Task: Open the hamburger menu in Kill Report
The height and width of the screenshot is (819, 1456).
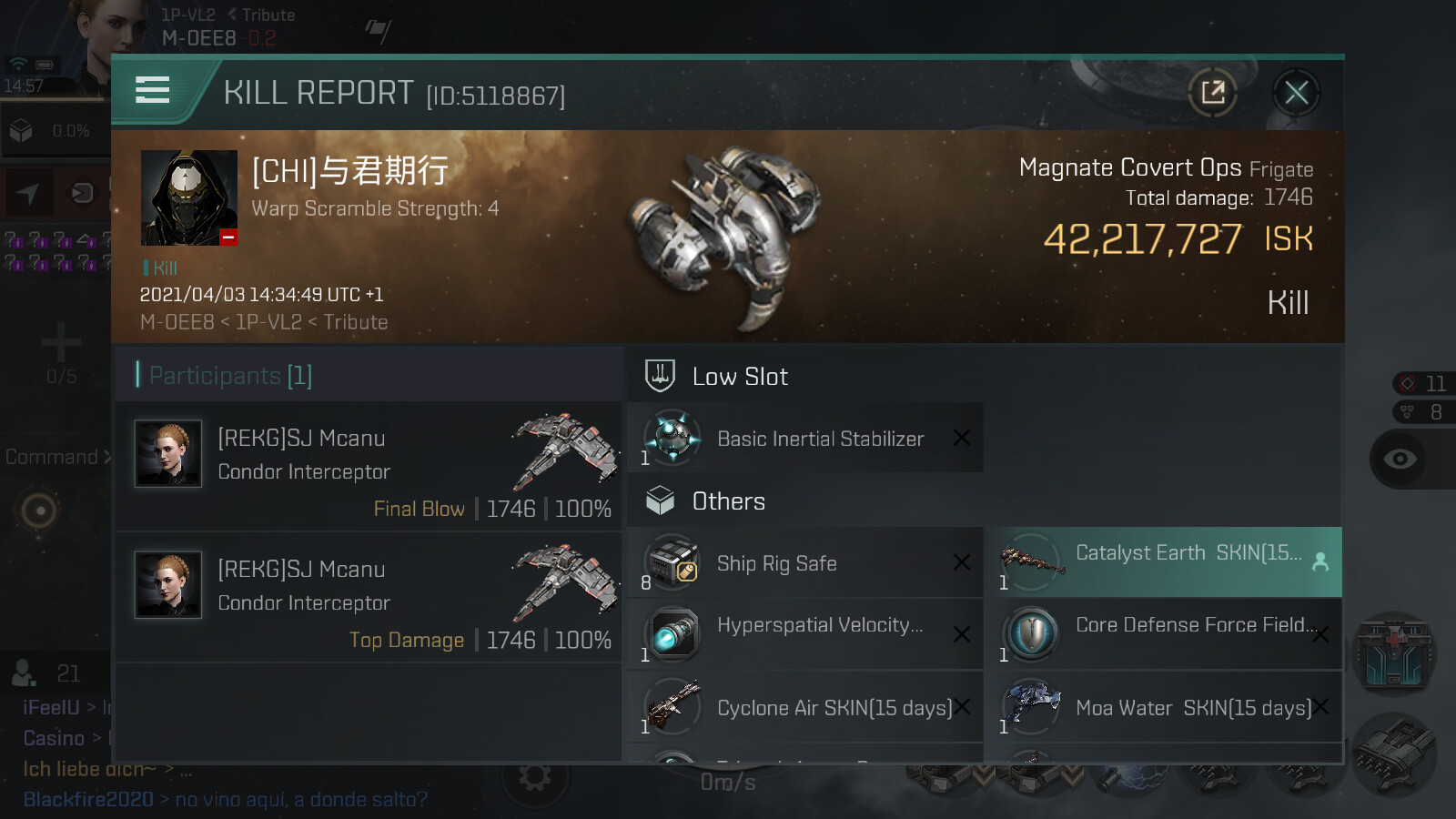Action: (152, 90)
